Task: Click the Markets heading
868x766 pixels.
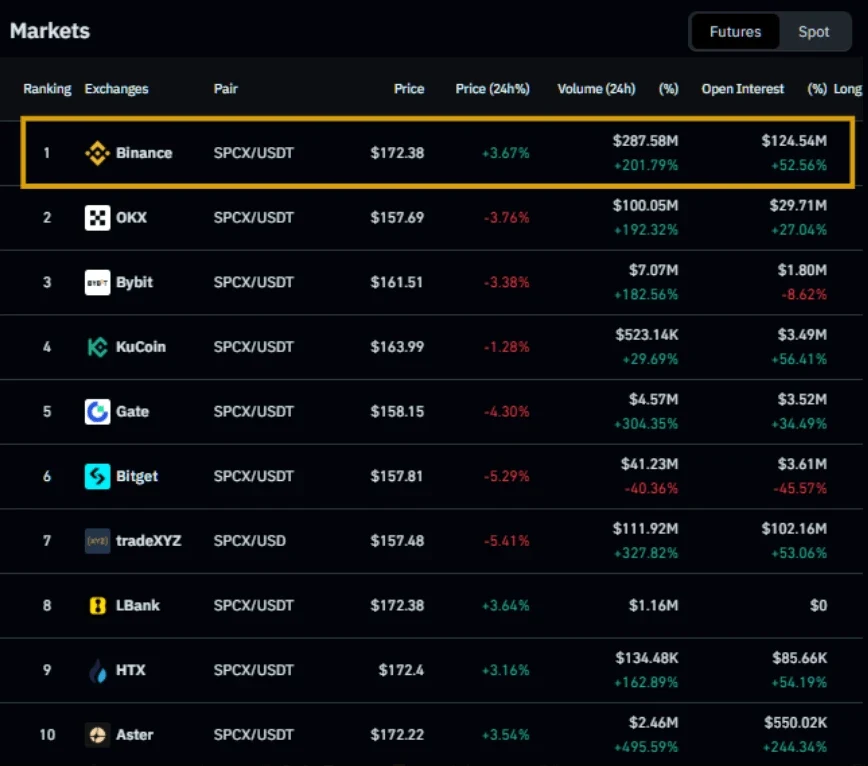Action: 50,31
